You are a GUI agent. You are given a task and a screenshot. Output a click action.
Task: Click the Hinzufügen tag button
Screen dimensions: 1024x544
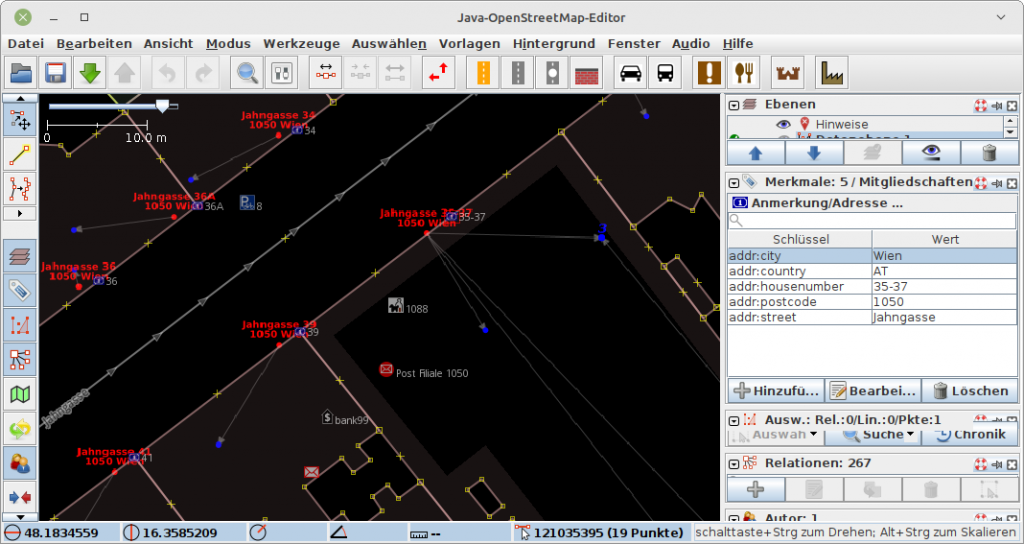click(775, 390)
